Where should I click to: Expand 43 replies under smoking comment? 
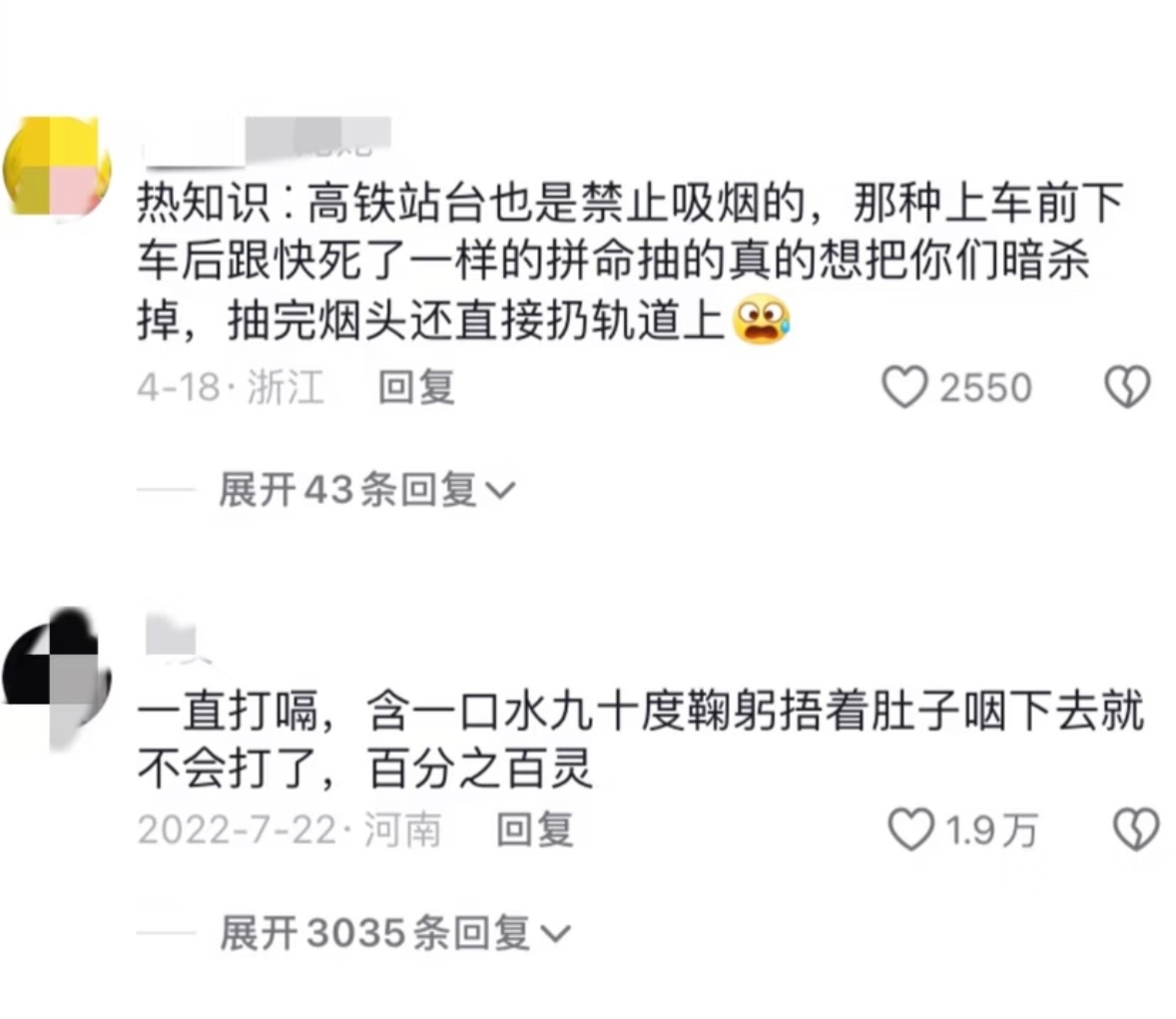click(x=366, y=490)
